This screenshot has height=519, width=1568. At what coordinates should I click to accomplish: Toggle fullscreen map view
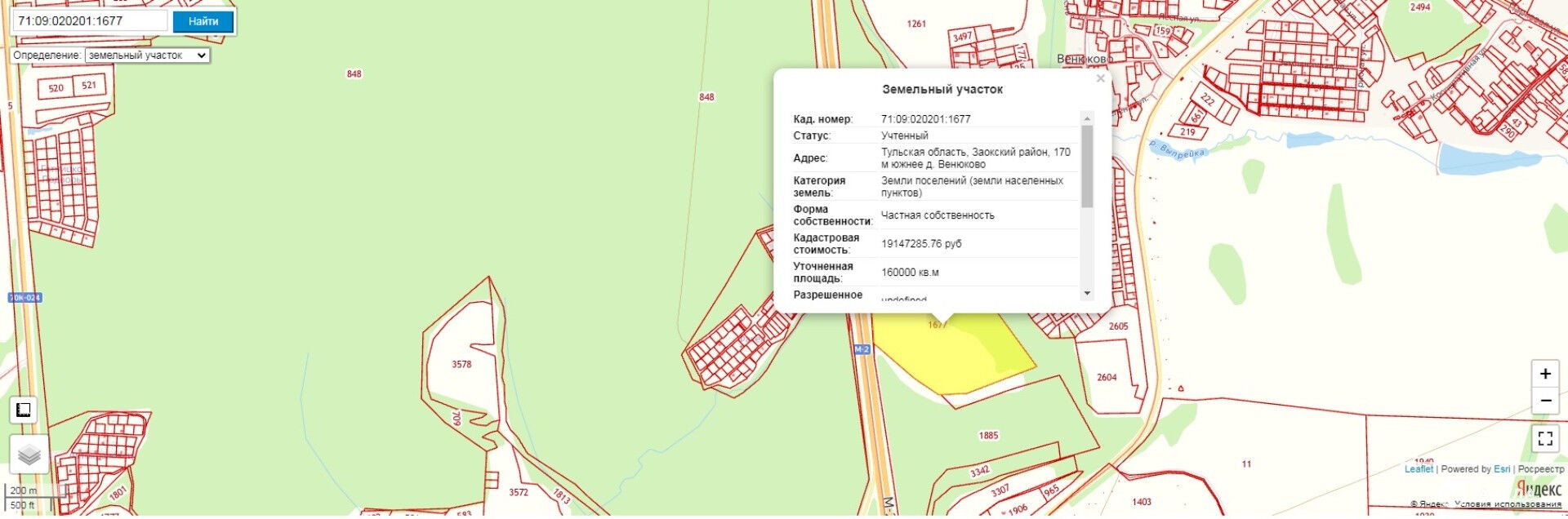(x=1545, y=438)
